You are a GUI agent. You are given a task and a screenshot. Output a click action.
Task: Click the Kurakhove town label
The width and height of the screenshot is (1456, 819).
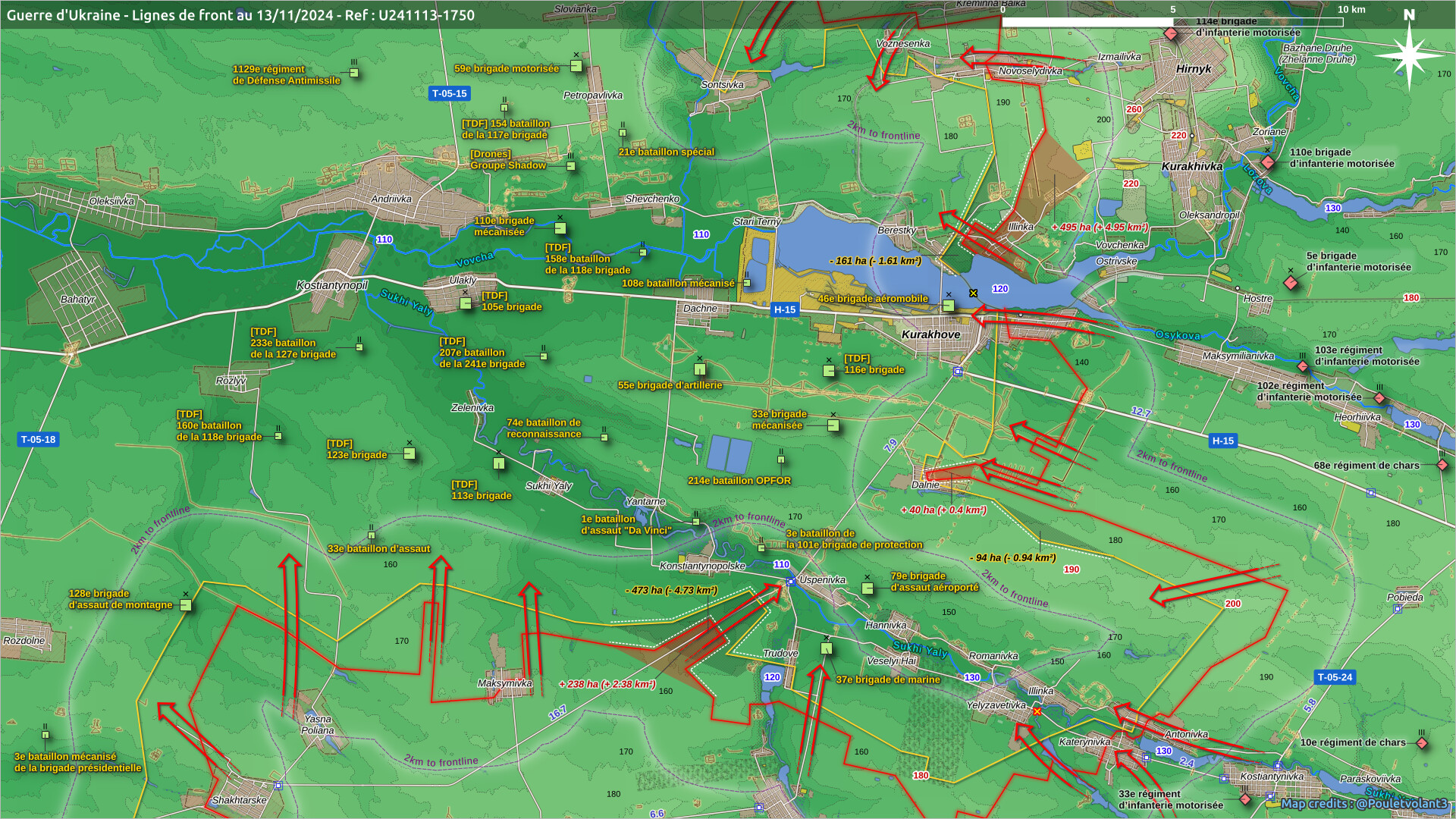tap(930, 334)
